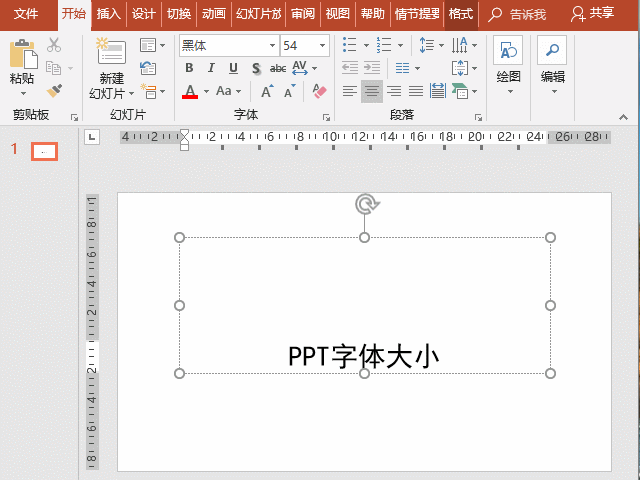Decrease the list indent level

click(x=350, y=68)
